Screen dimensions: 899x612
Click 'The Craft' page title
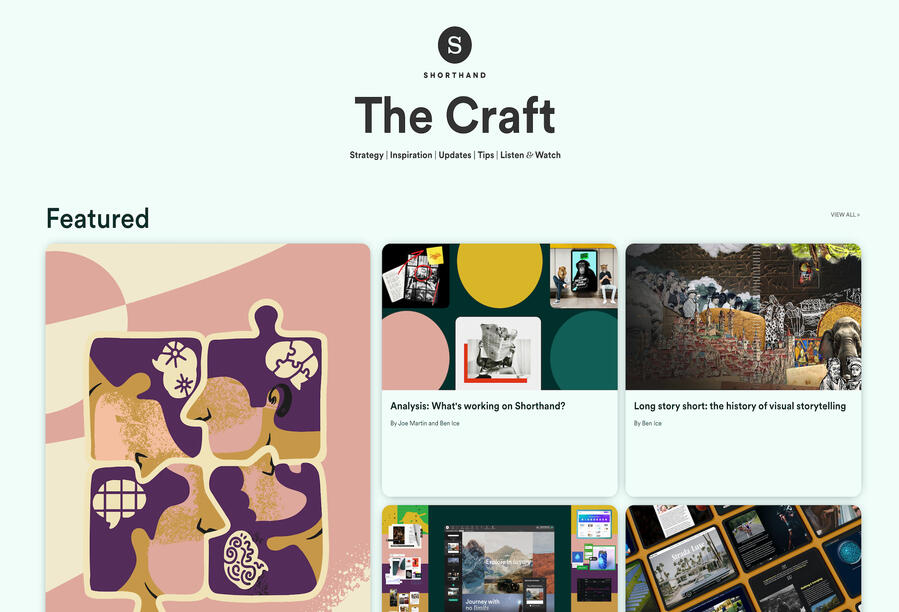(455, 115)
